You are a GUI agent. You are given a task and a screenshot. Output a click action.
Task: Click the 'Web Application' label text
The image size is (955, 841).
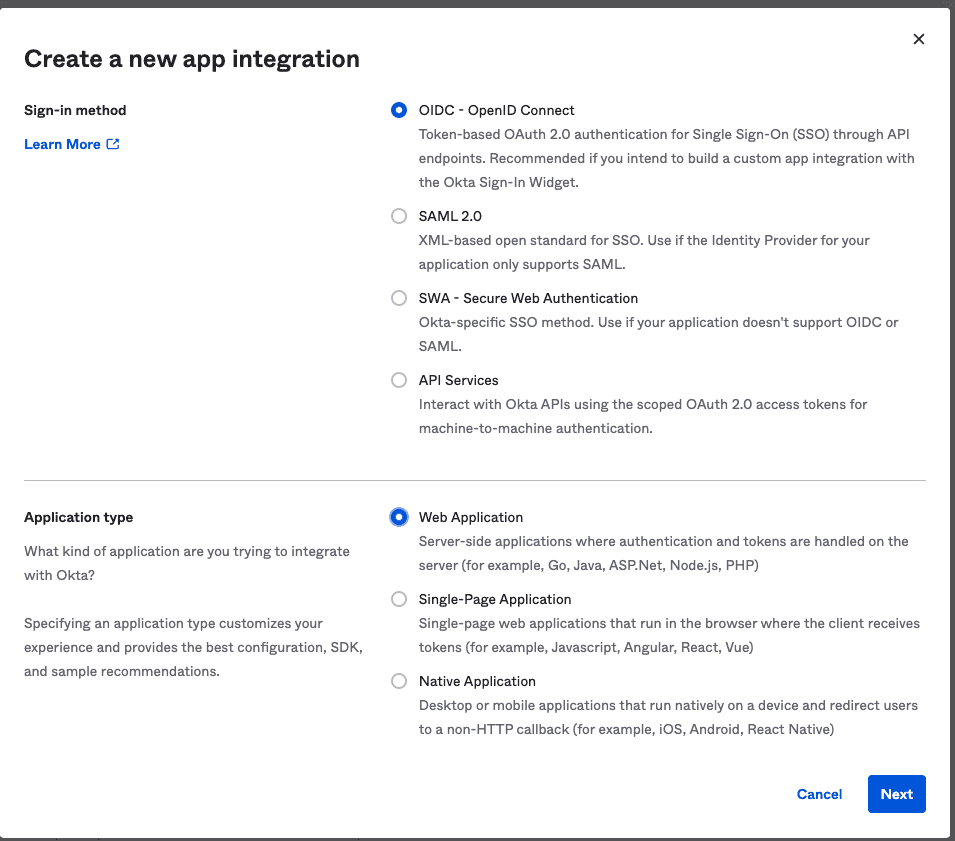point(471,517)
